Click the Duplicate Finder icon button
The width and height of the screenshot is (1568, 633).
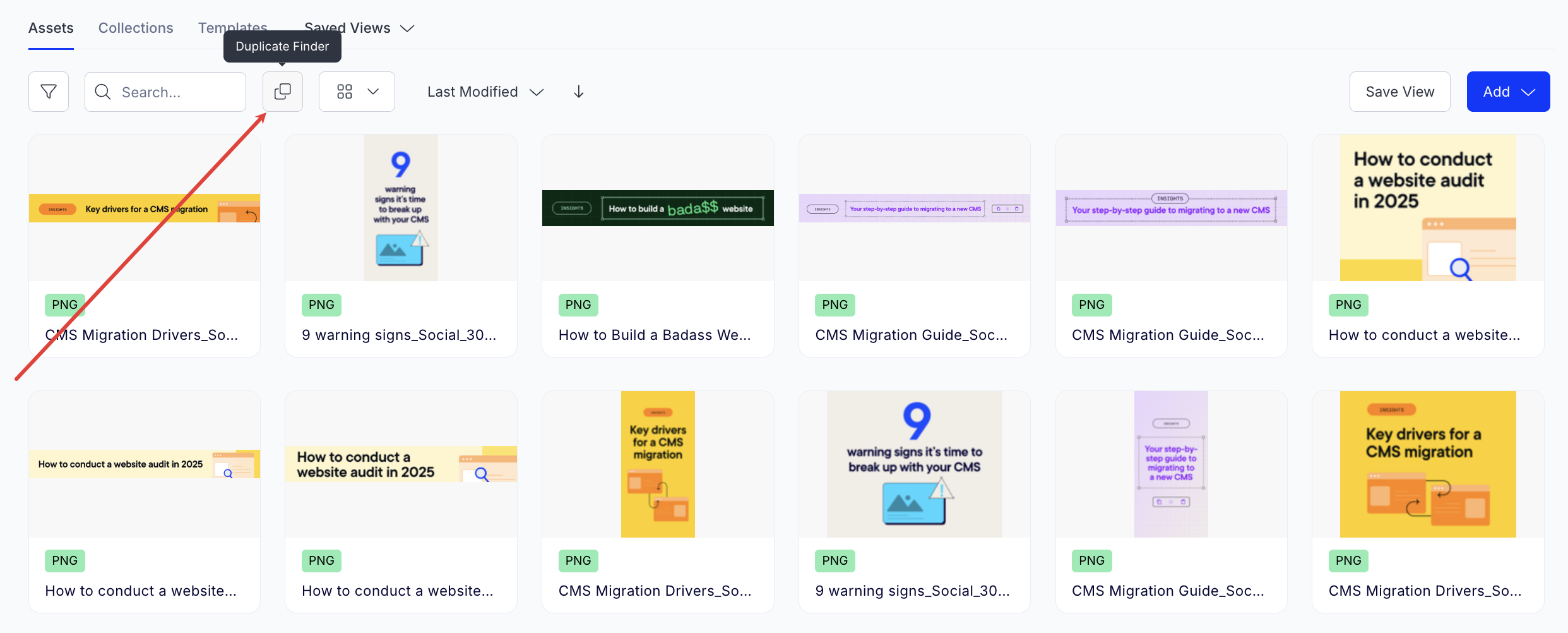(283, 92)
